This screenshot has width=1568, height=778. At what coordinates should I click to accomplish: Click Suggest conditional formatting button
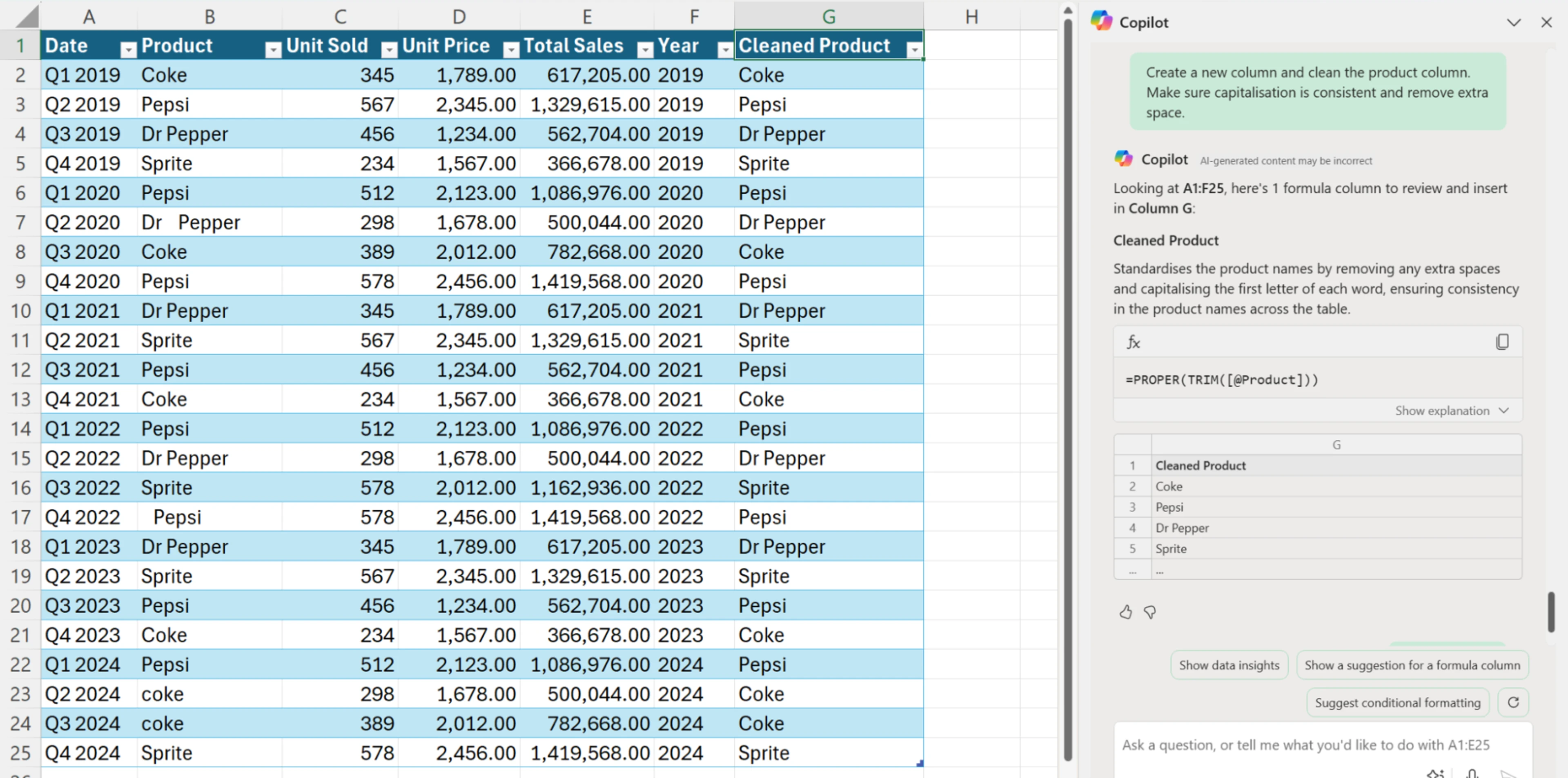point(1398,702)
